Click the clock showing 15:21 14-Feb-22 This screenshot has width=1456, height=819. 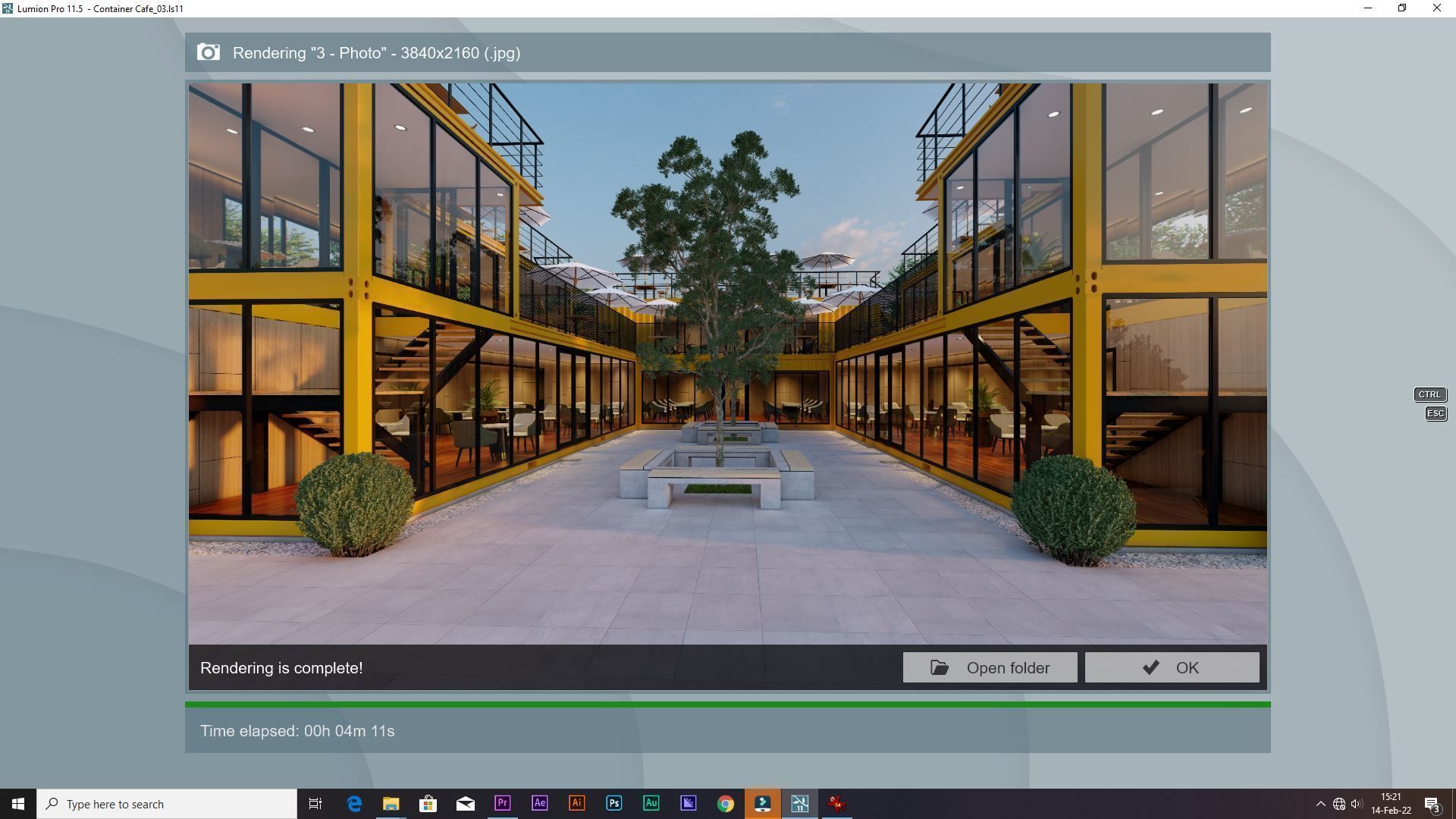pyautogui.click(x=1391, y=804)
